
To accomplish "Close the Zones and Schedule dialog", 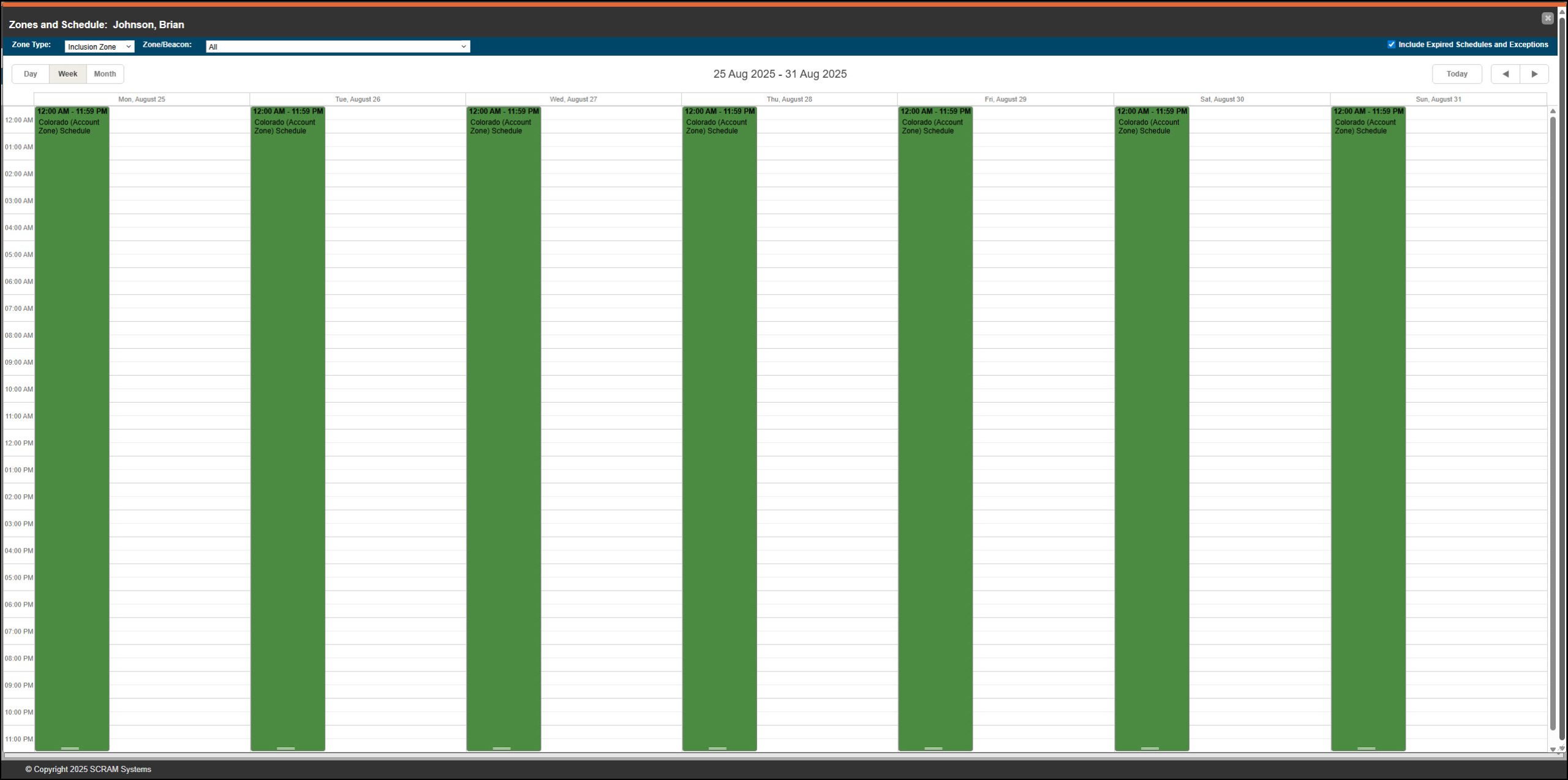I will pos(1547,18).
